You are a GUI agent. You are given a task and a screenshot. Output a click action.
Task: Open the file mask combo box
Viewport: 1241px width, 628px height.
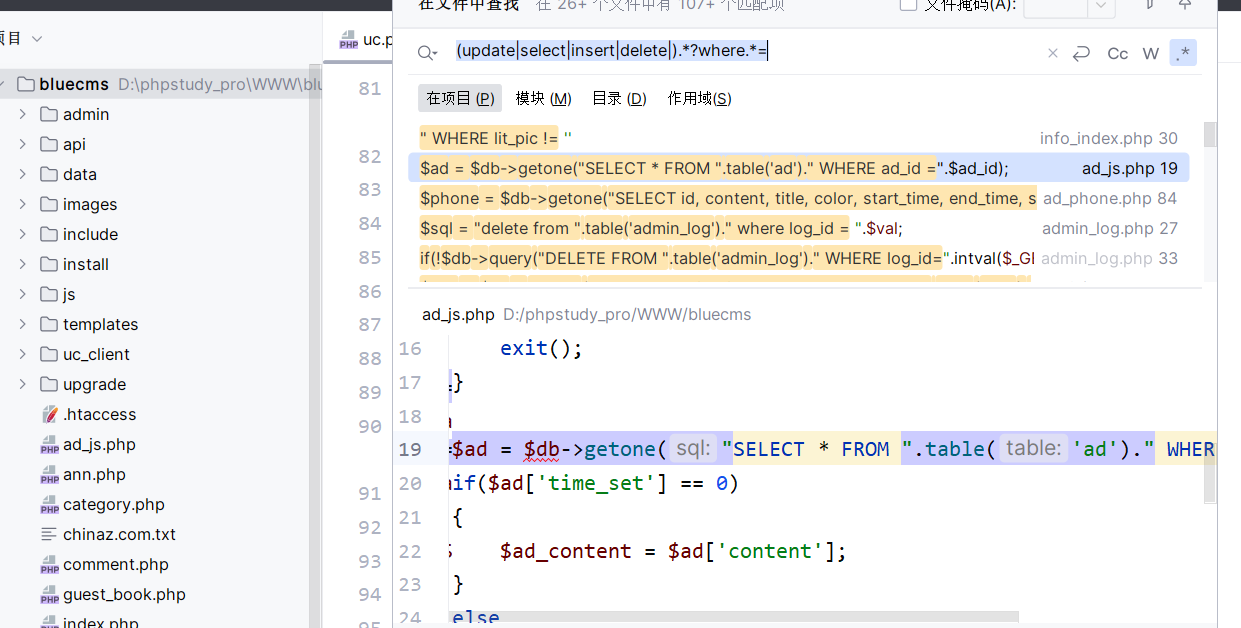point(1070,6)
